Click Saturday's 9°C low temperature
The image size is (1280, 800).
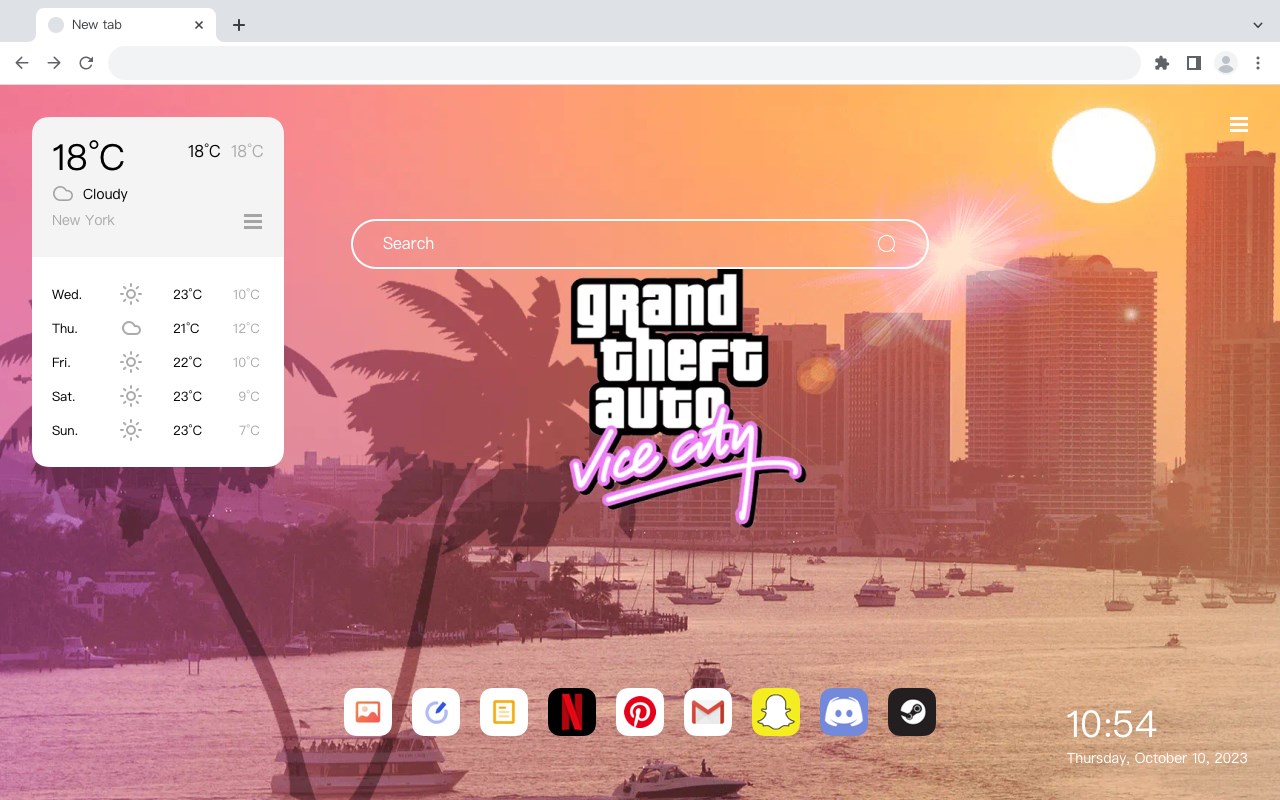tap(249, 396)
